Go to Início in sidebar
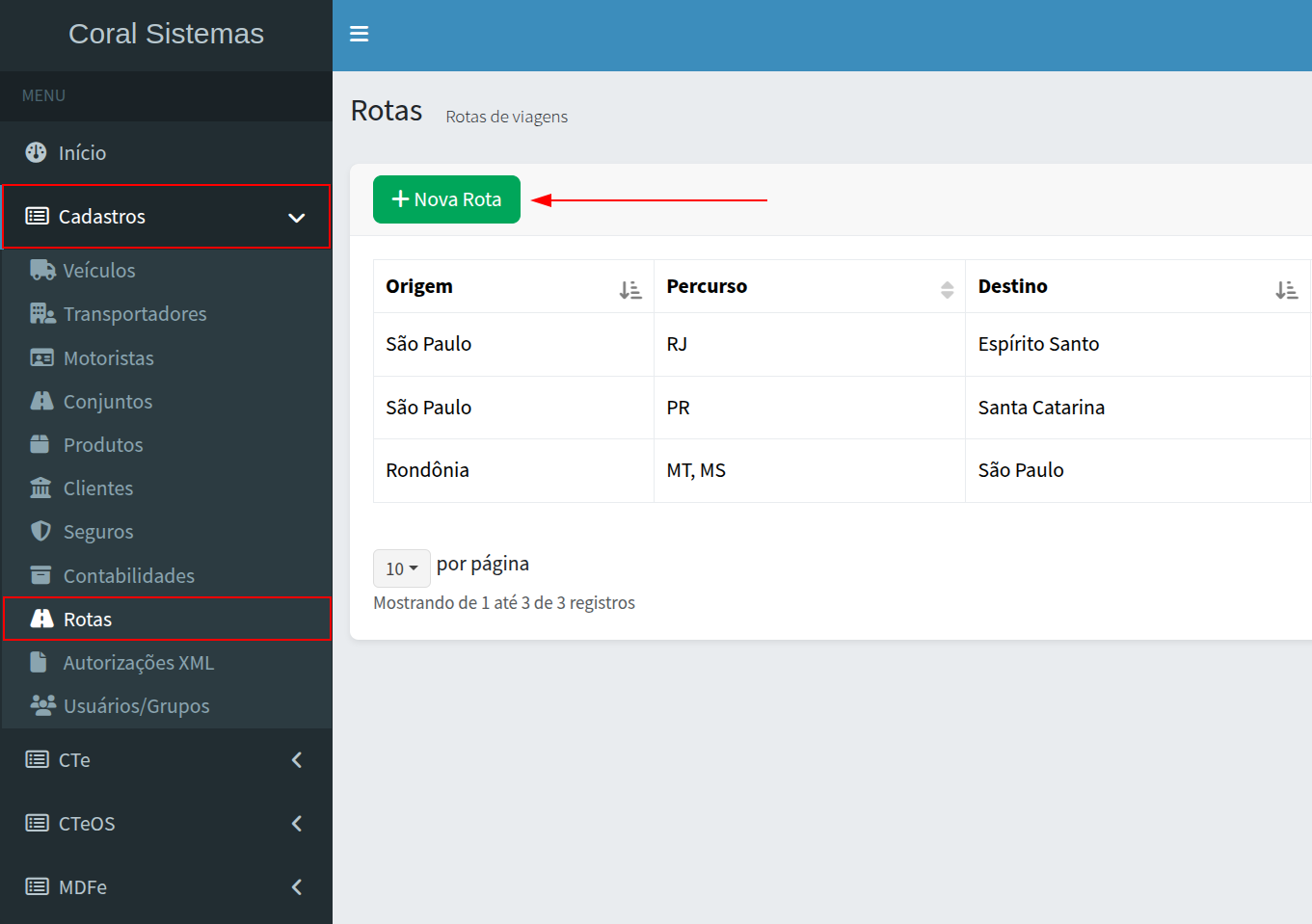The width and height of the screenshot is (1312, 924). point(82,153)
